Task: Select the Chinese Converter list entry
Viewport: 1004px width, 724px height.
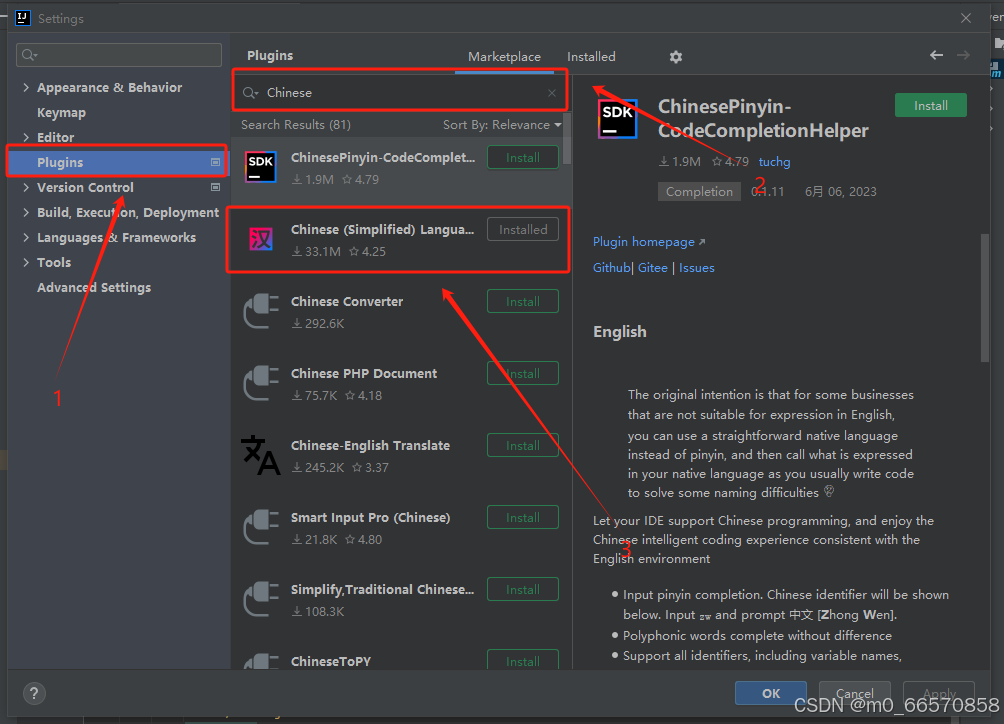Action: pos(401,312)
